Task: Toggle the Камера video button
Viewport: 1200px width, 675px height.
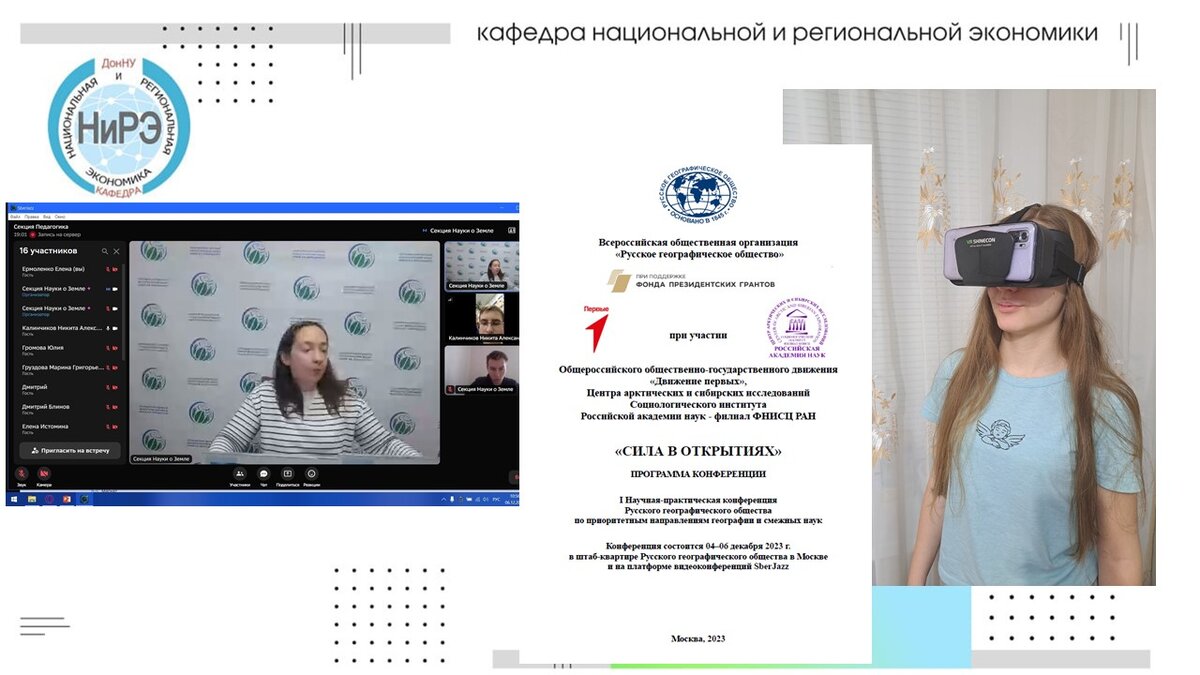Action: pos(44,473)
